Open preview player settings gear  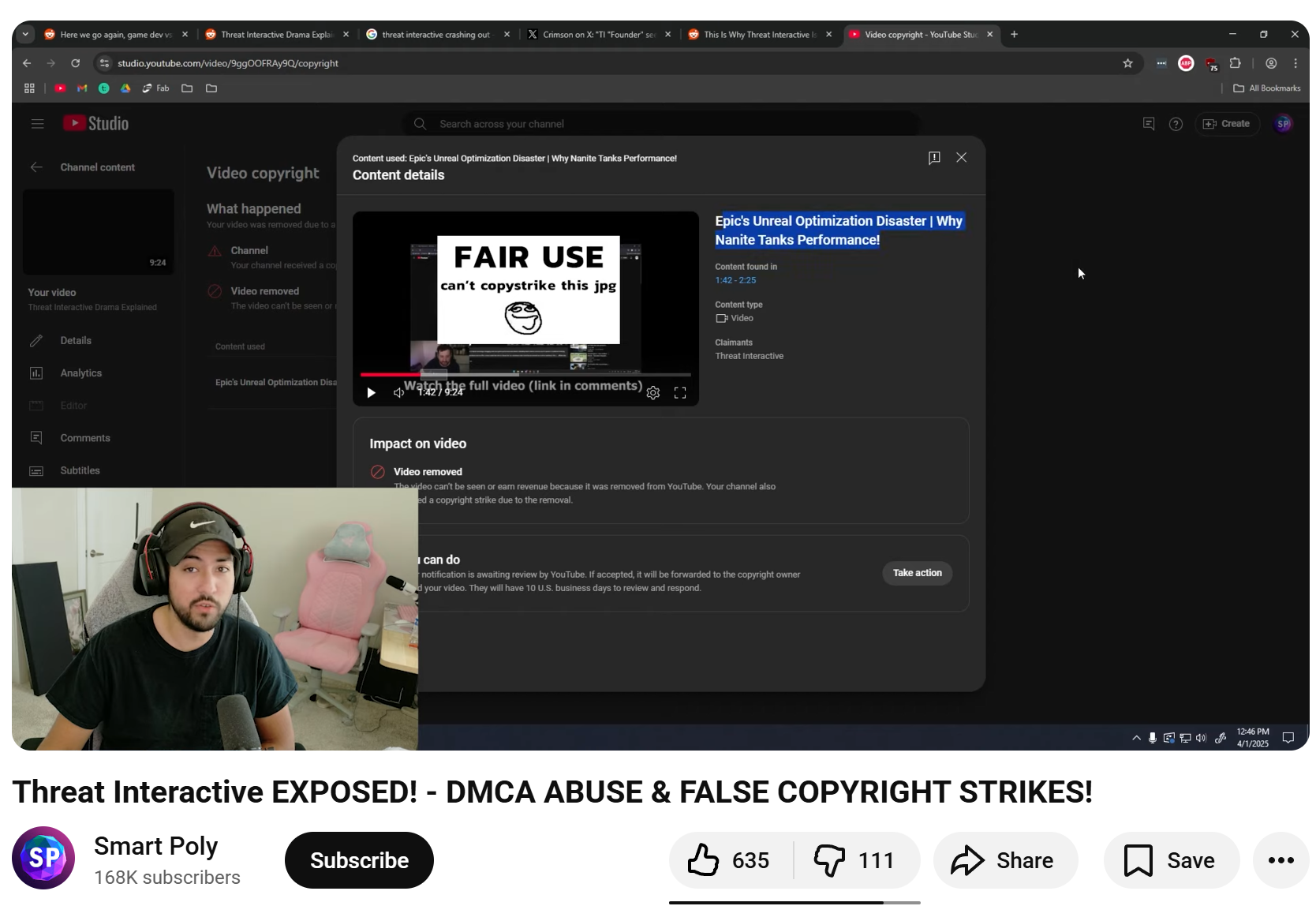tap(653, 392)
